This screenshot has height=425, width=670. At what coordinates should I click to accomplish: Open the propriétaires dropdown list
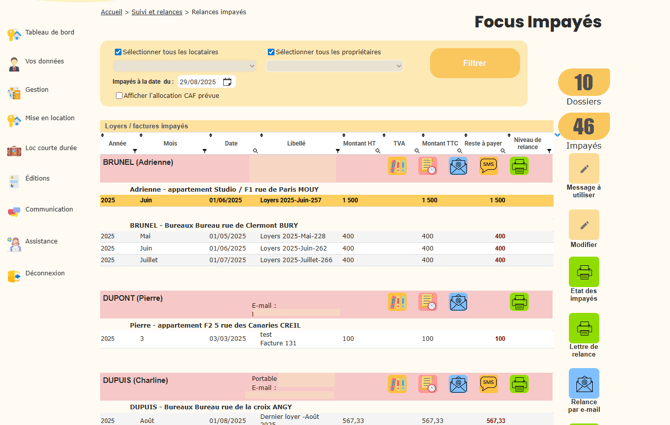click(335, 66)
